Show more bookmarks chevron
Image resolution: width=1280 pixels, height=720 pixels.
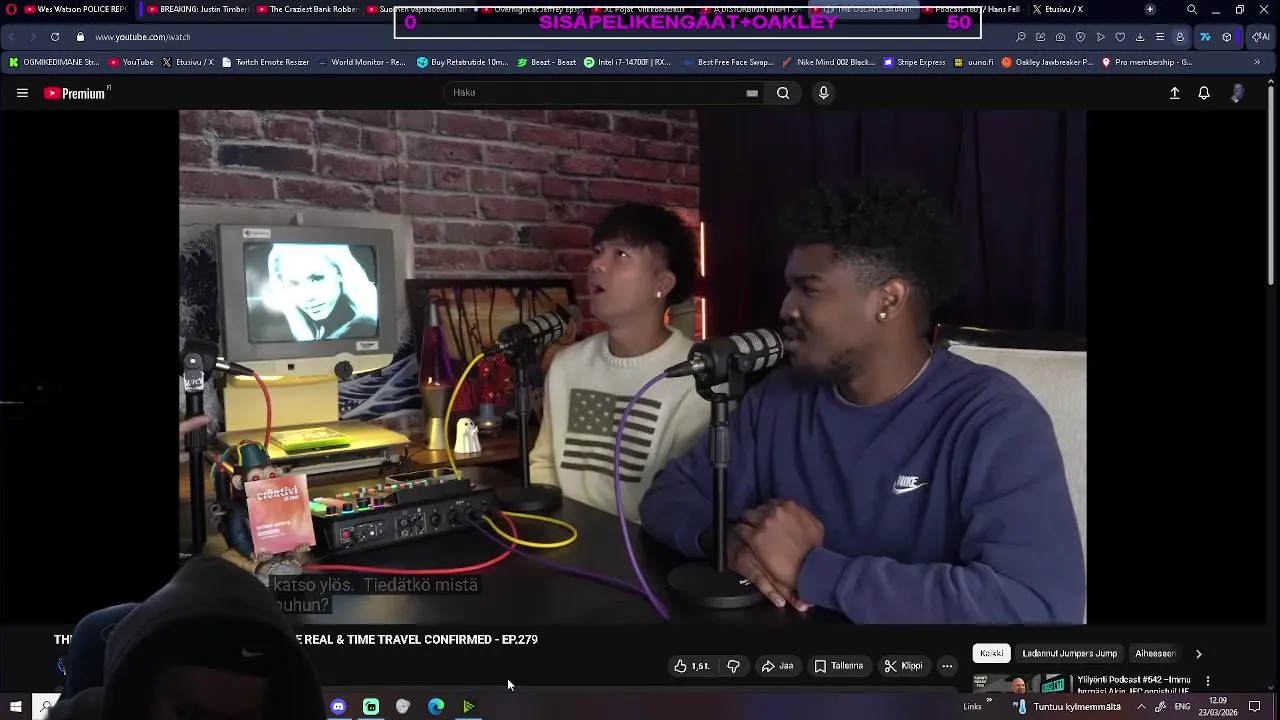[1257, 62]
